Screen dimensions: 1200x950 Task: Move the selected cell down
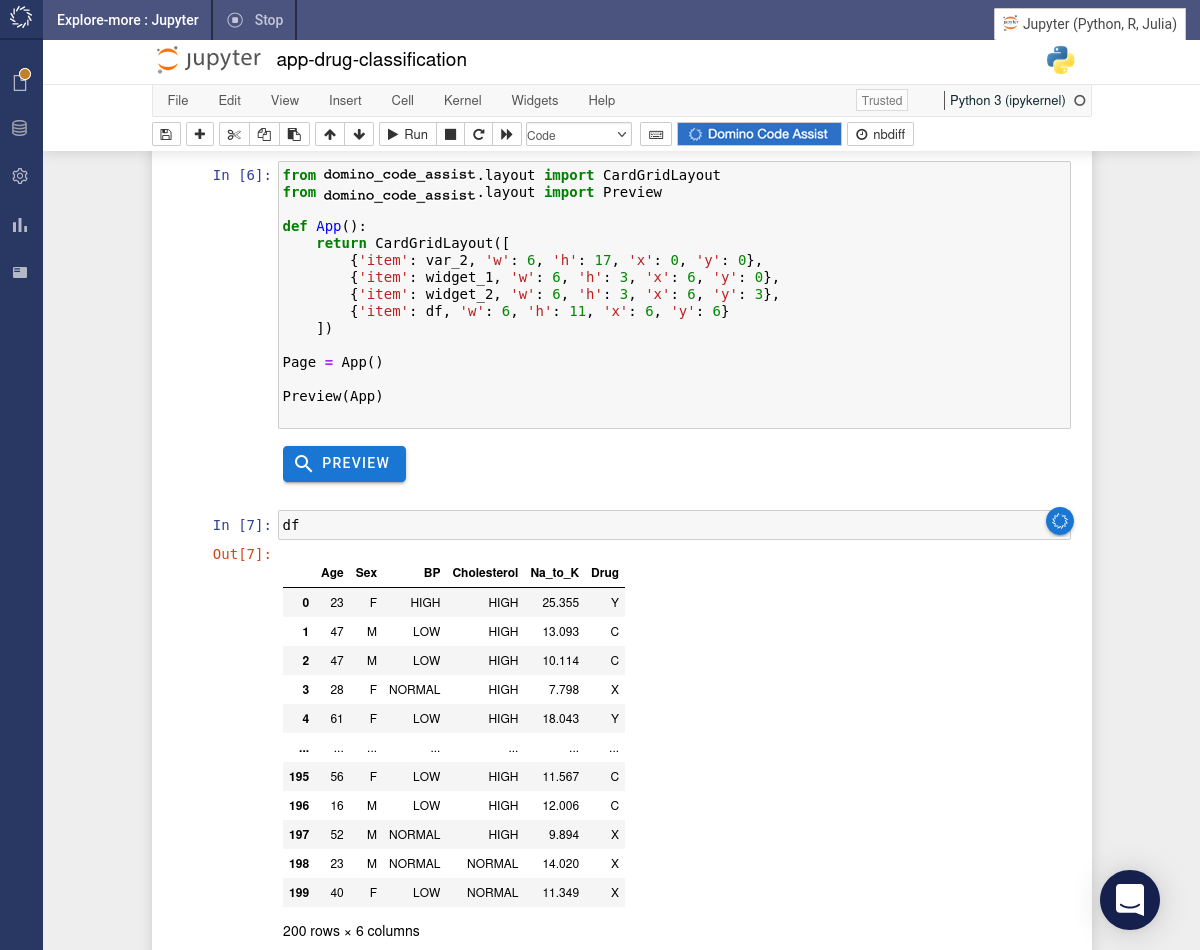(359, 134)
